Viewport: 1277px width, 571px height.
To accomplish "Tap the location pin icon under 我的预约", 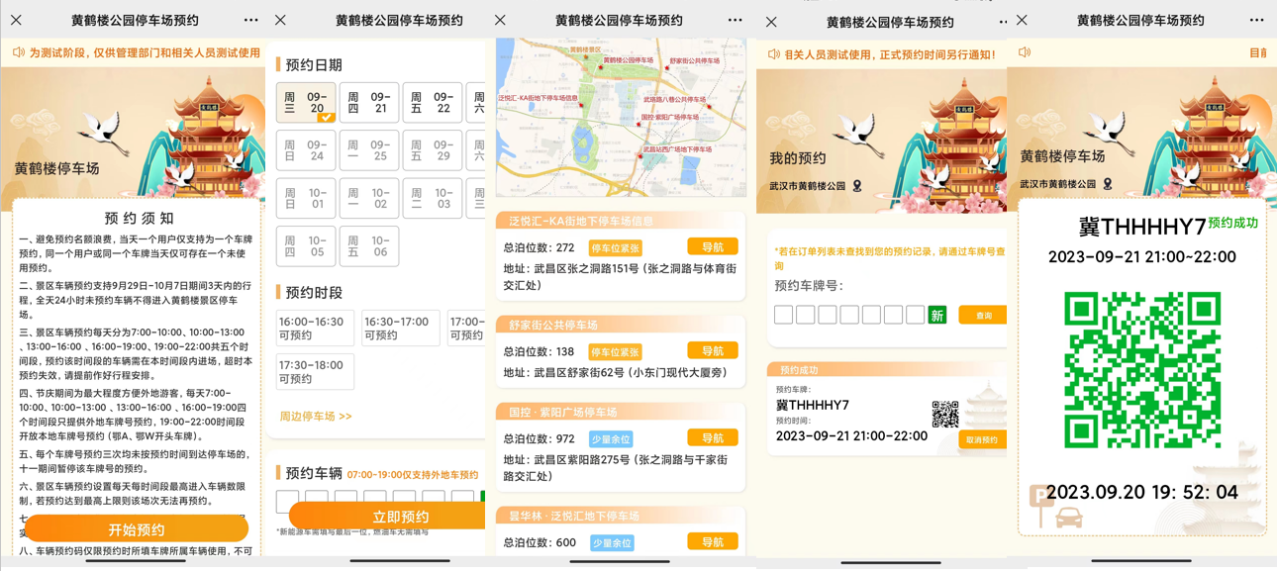I will (856, 186).
